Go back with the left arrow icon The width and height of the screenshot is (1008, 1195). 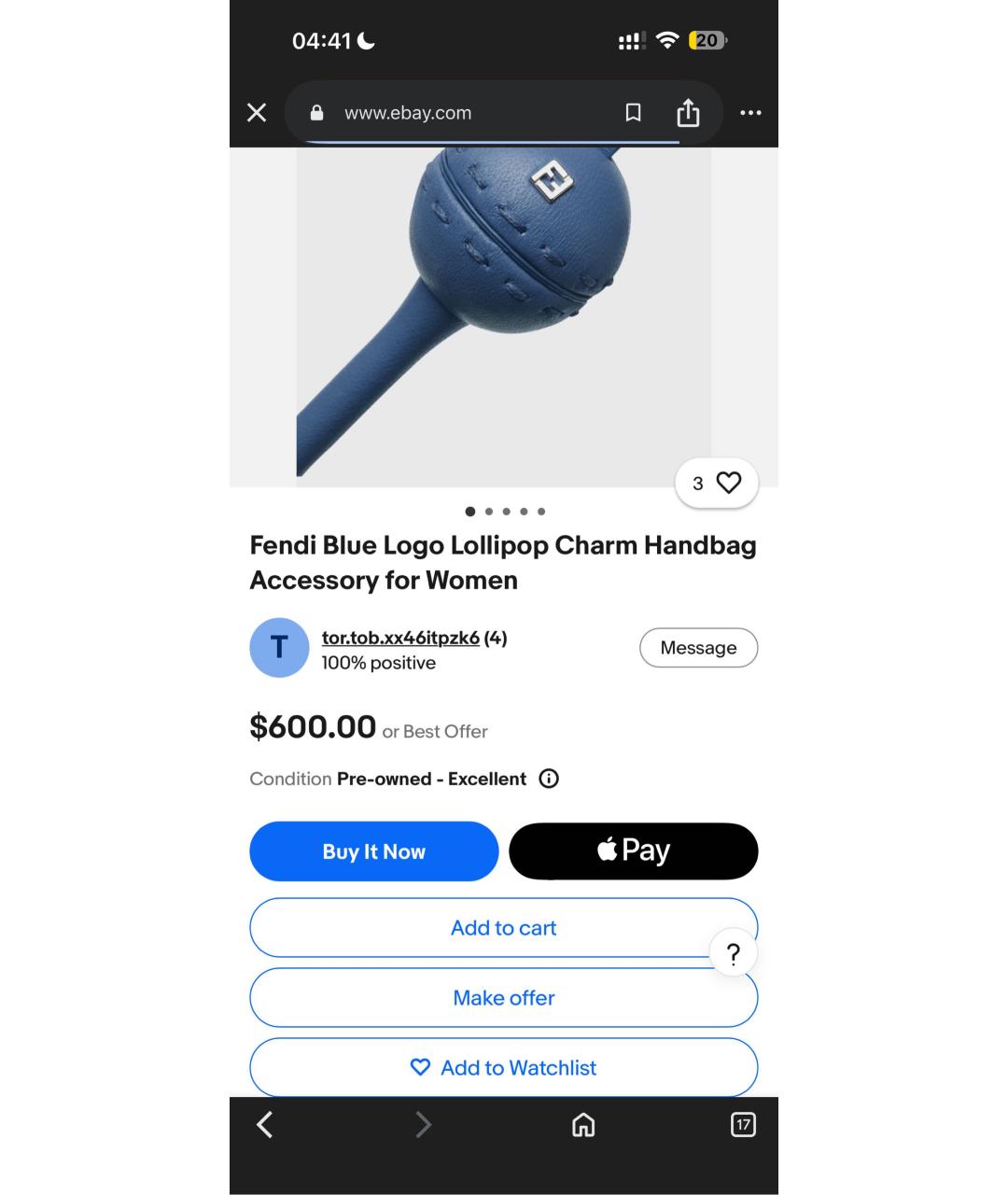(265, 1125)
